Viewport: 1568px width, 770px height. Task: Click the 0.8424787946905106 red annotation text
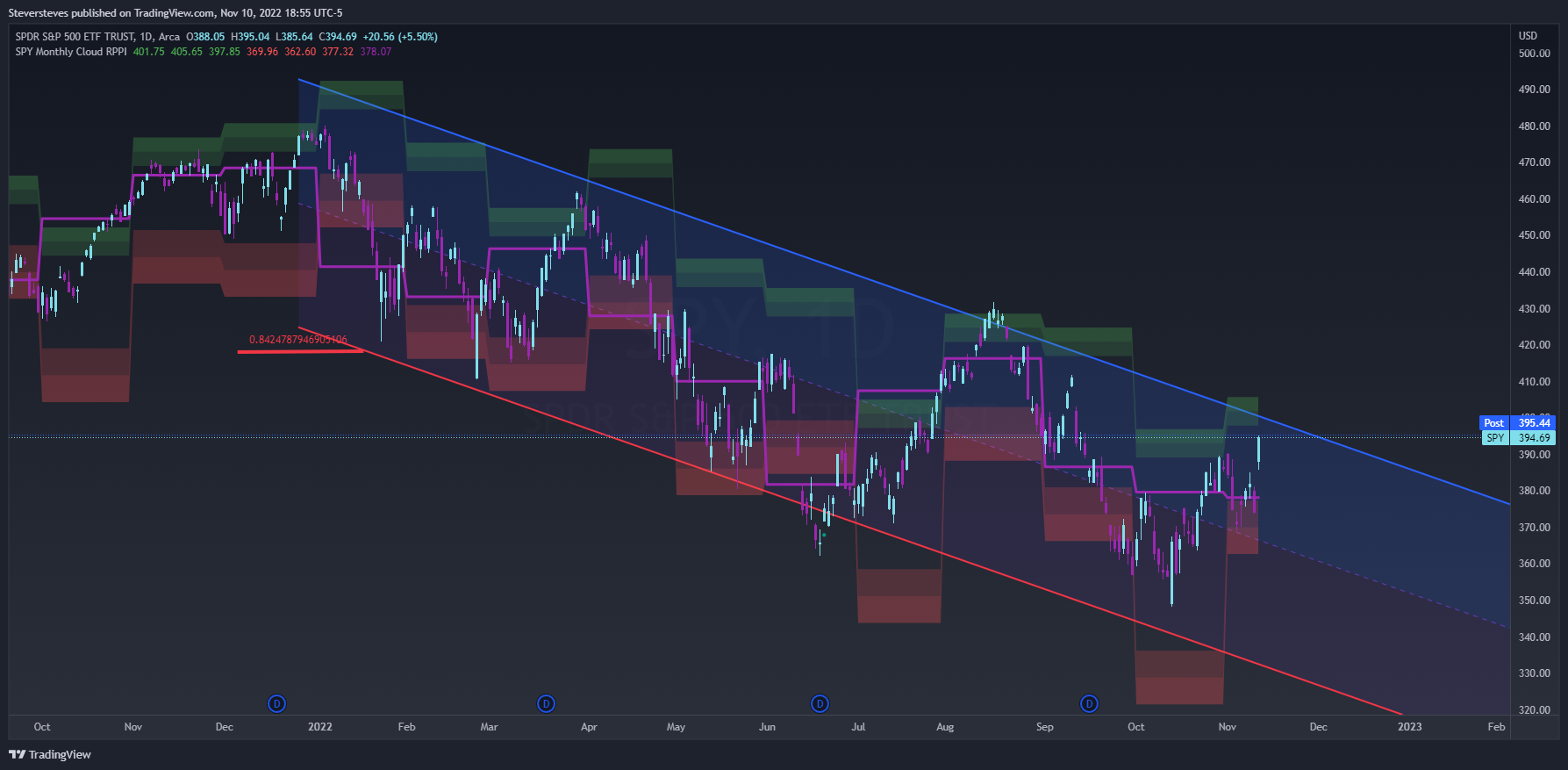coord(298,340)
